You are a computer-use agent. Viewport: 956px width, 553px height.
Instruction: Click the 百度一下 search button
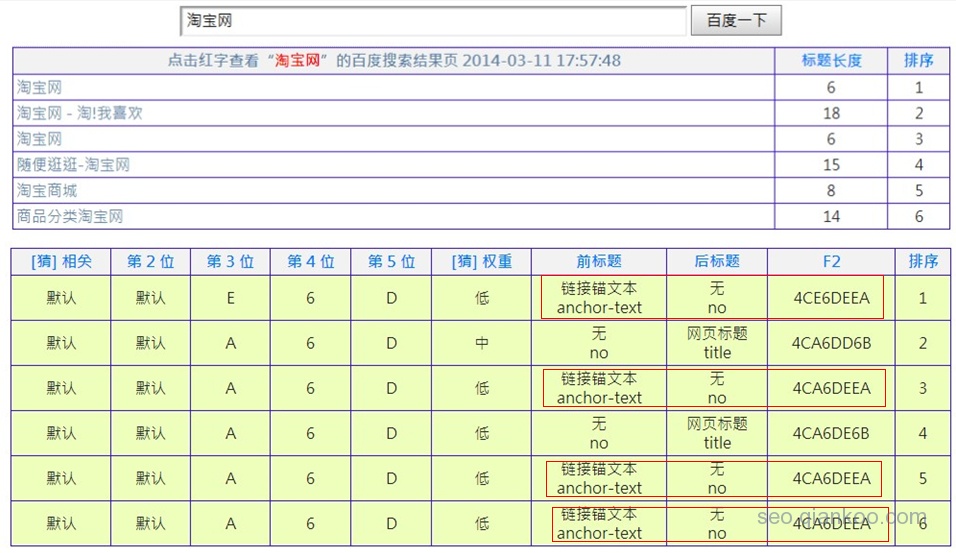(x=736, y=21)
